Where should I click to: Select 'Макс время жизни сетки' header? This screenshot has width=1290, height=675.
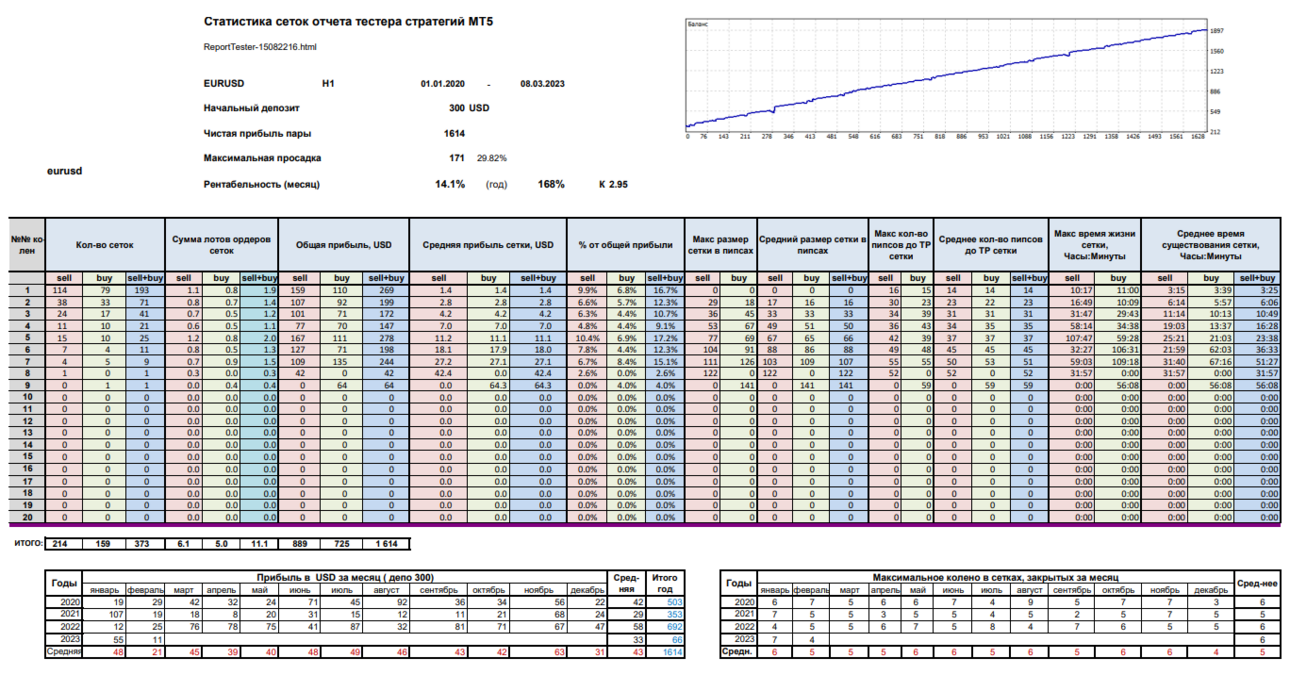click(x=1095, y=245)
